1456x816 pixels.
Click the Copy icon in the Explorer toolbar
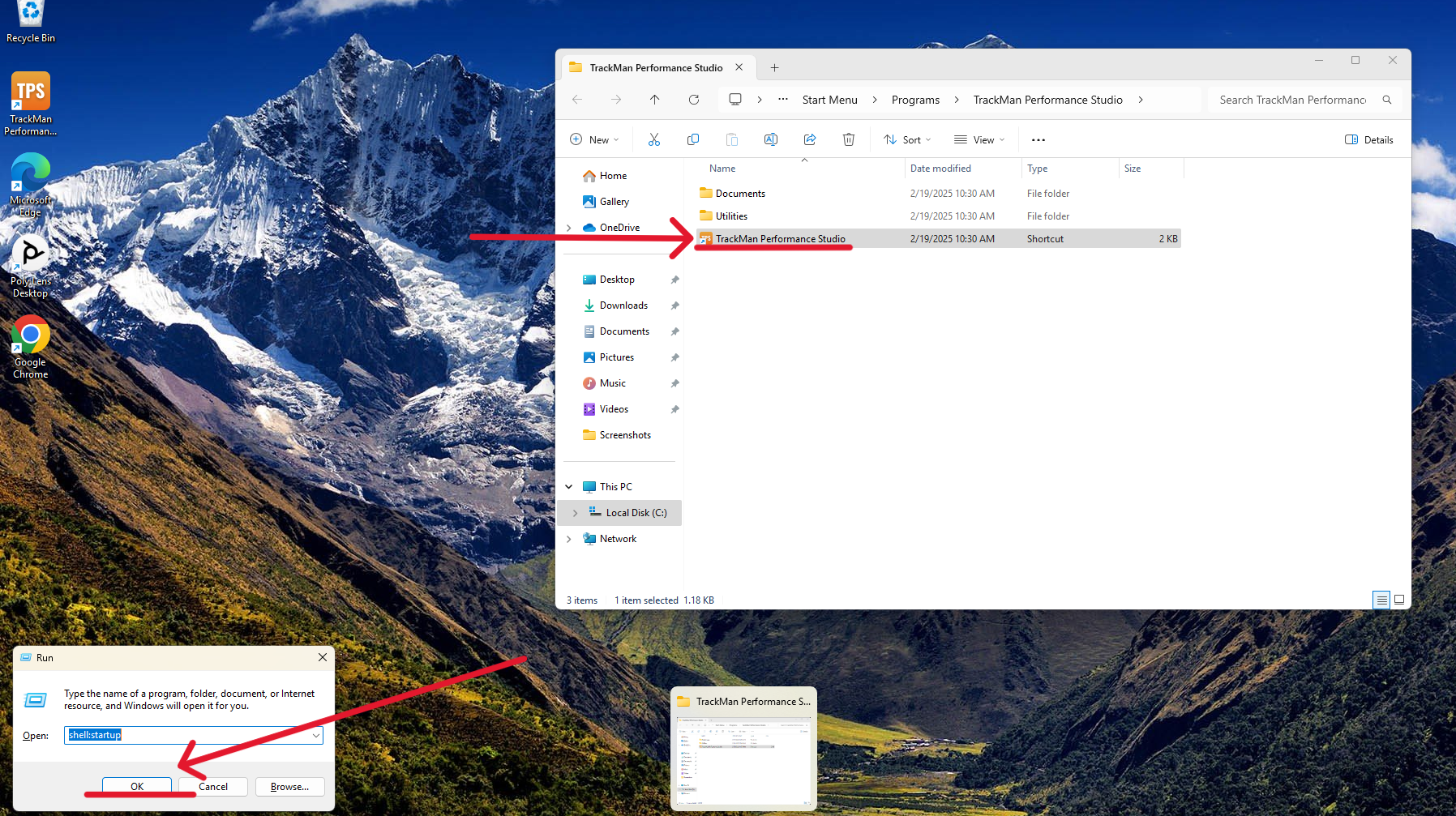tap(693, 139)
